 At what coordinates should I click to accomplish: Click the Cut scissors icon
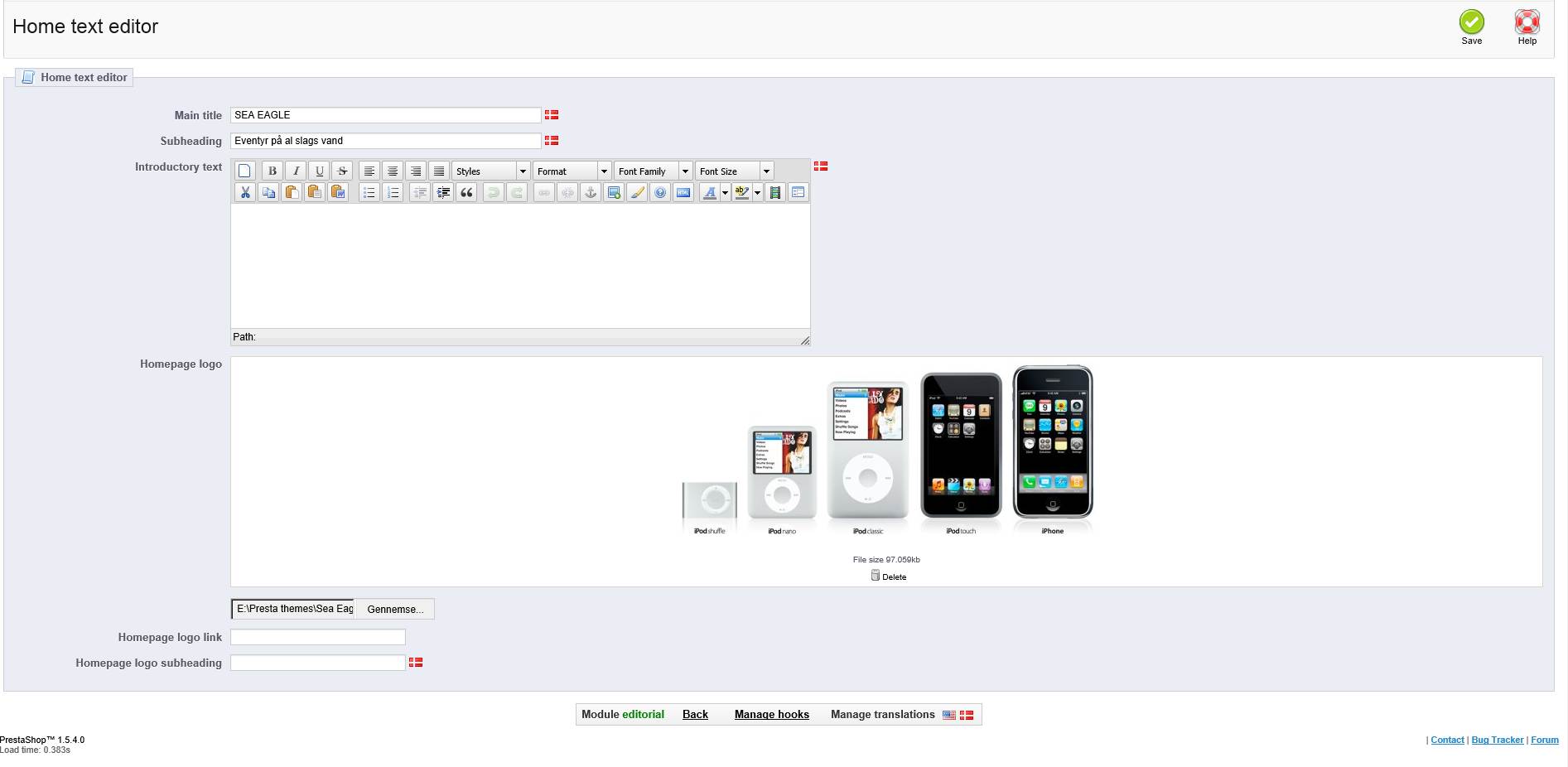(245, 192)
